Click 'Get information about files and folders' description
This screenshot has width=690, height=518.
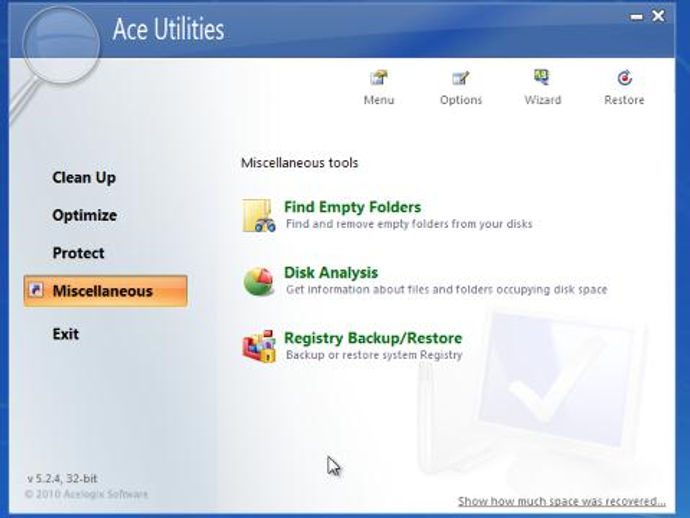coord(447,290)
